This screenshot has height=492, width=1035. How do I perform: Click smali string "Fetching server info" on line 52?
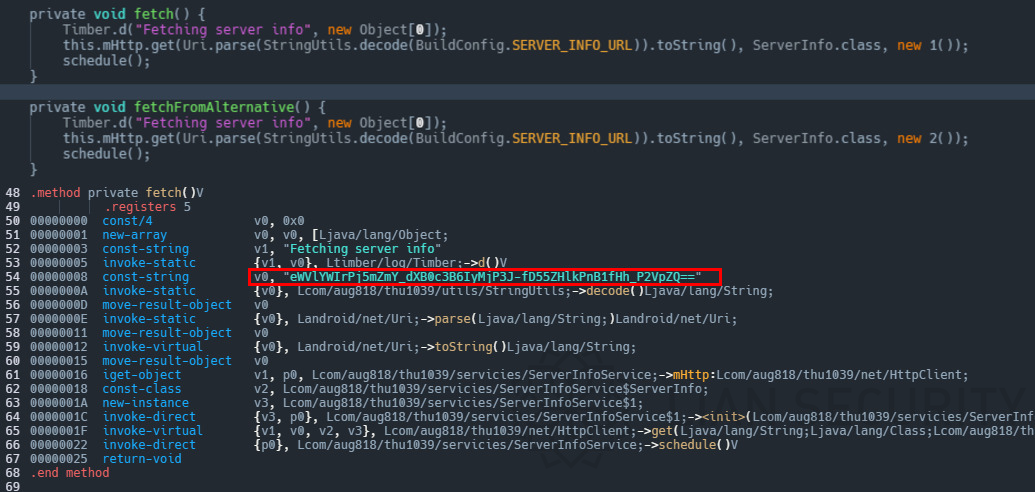(x=362, y=249)
